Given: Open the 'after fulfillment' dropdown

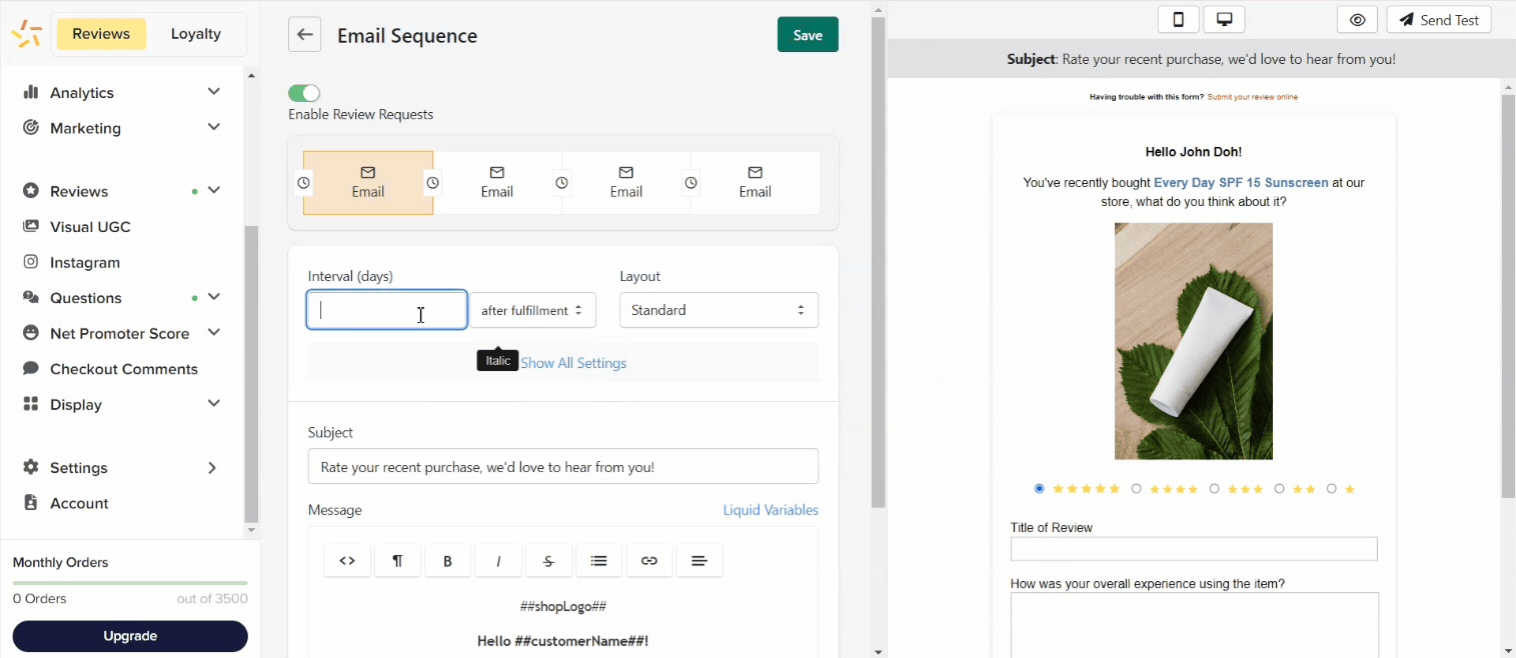Looking at the screenshot, I should pos(532,310).
